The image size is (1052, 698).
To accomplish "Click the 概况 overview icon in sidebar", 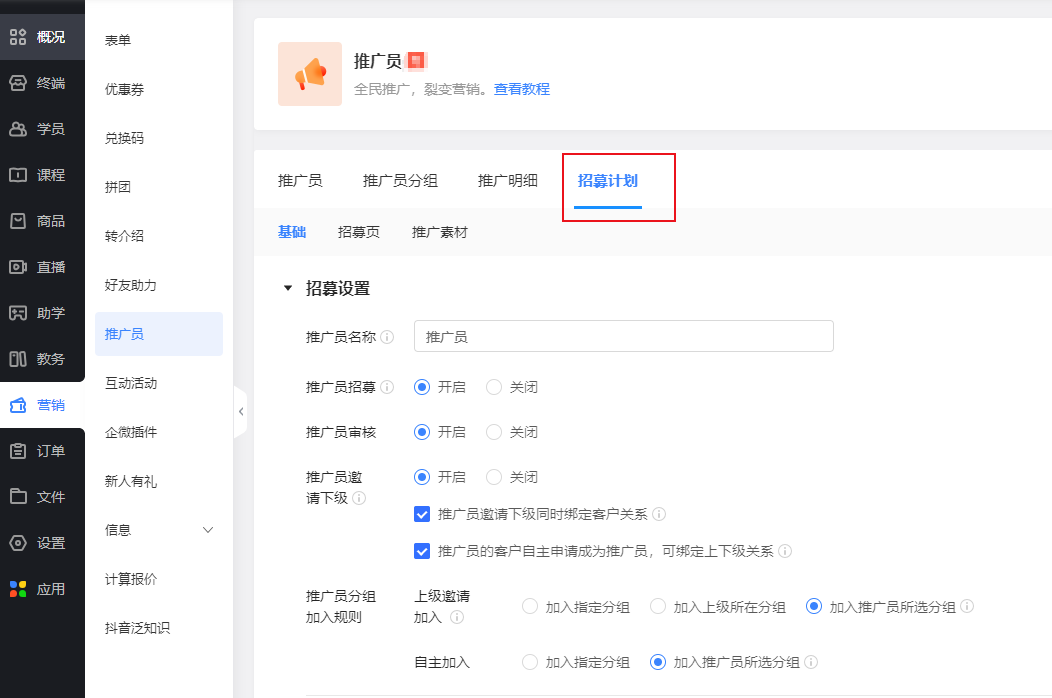I will point(18,38).
